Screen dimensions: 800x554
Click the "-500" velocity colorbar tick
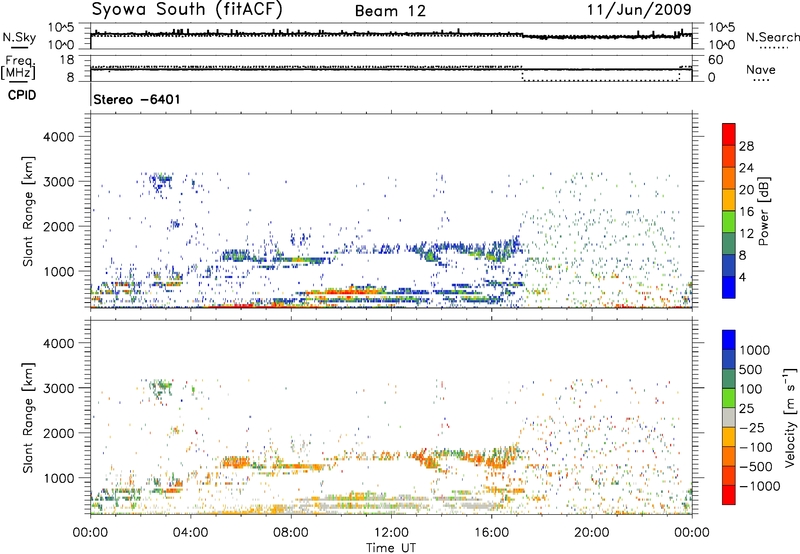point(756,467)
